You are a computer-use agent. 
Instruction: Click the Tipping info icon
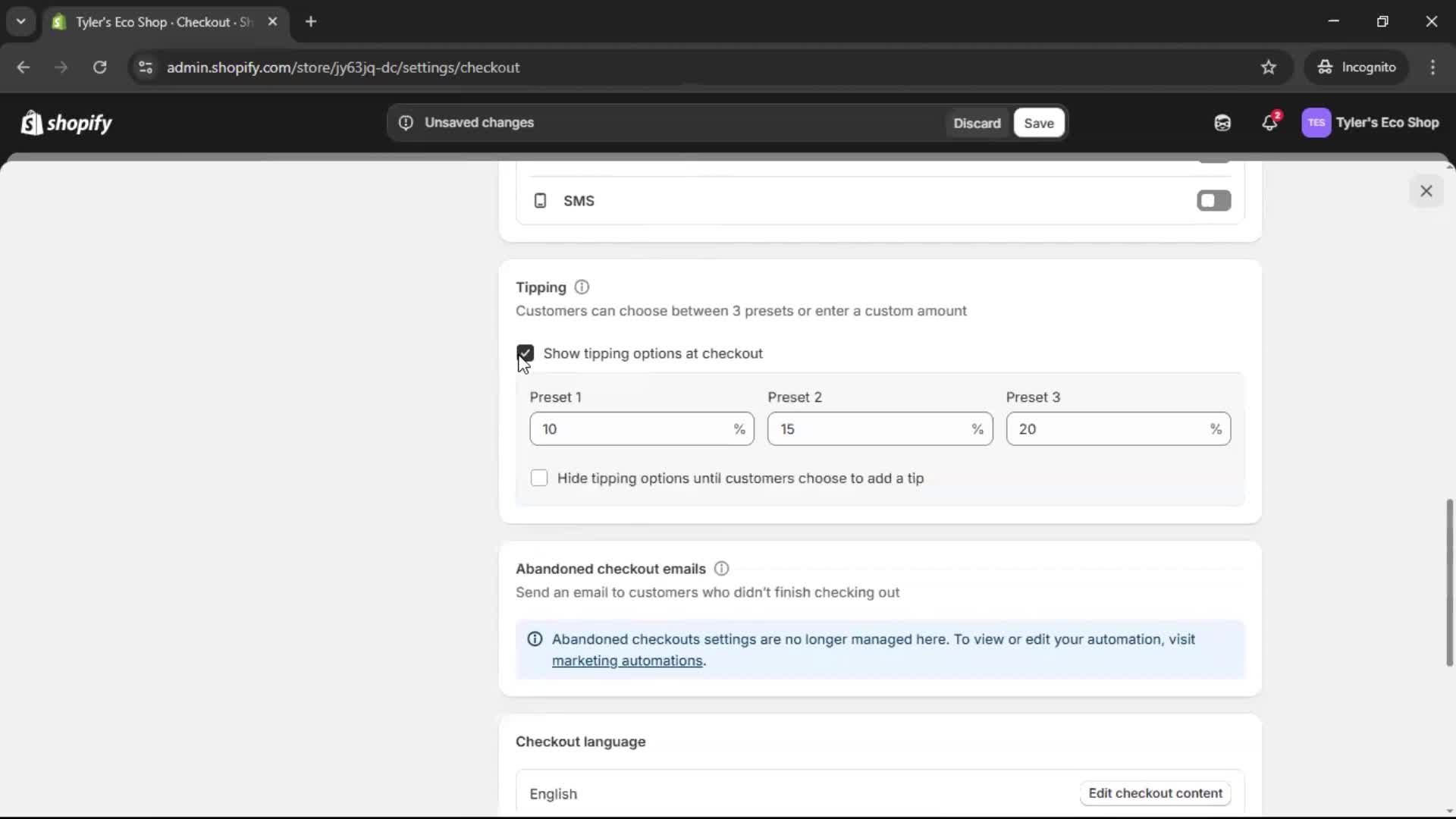click(581, 287)
